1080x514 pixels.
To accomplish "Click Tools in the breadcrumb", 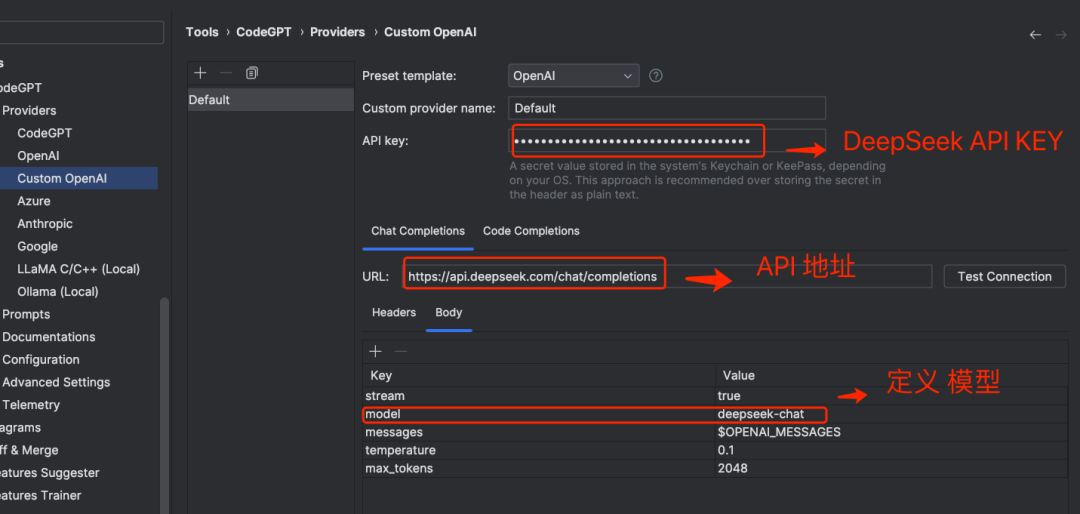I will 202,32.
